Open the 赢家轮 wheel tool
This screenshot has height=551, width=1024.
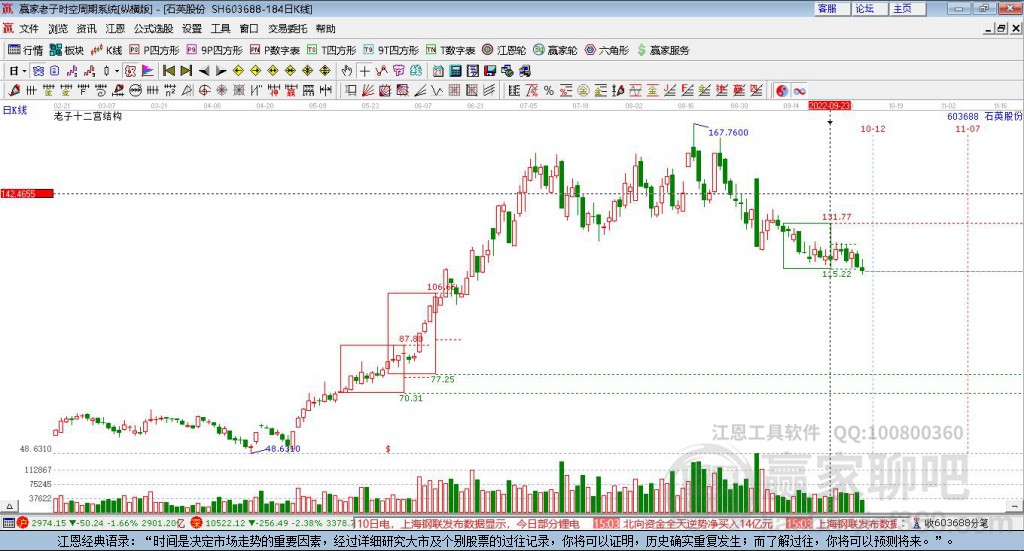point(555,50)
